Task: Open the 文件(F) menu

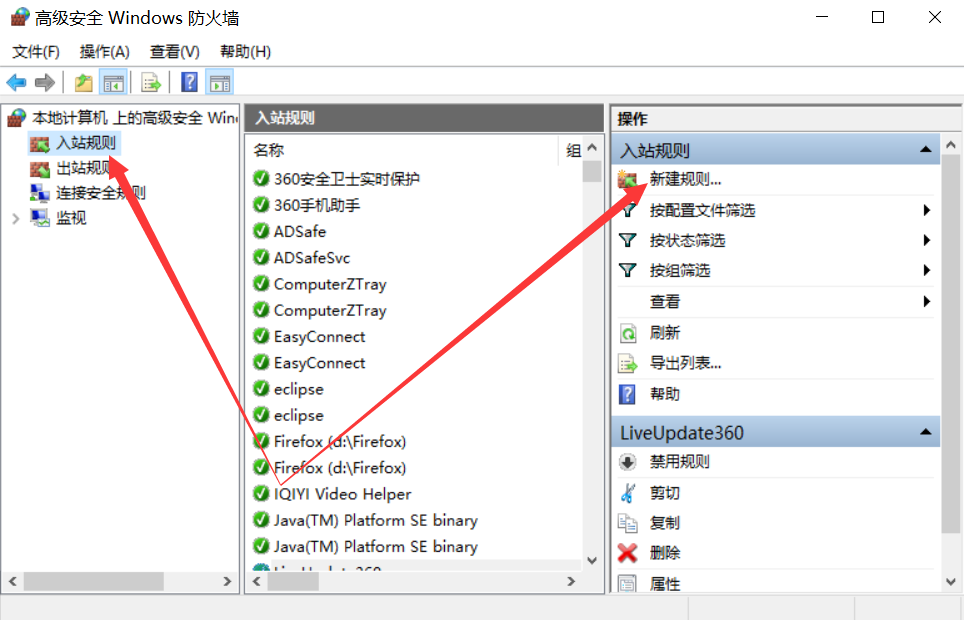Action: pyautogui.click(x=36, y=52)
